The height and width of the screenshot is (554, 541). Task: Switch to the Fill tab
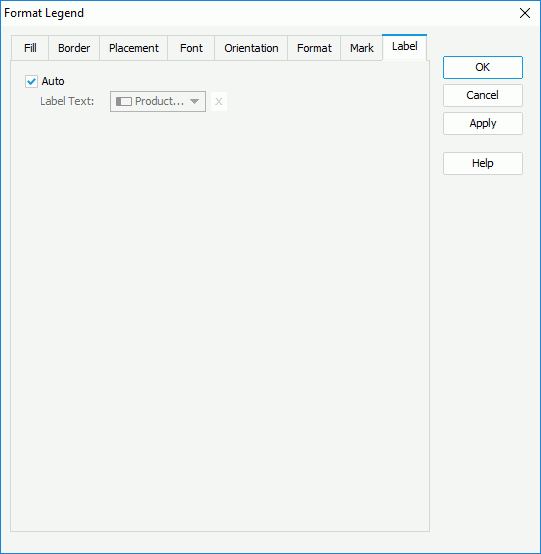tap(30, 48)
